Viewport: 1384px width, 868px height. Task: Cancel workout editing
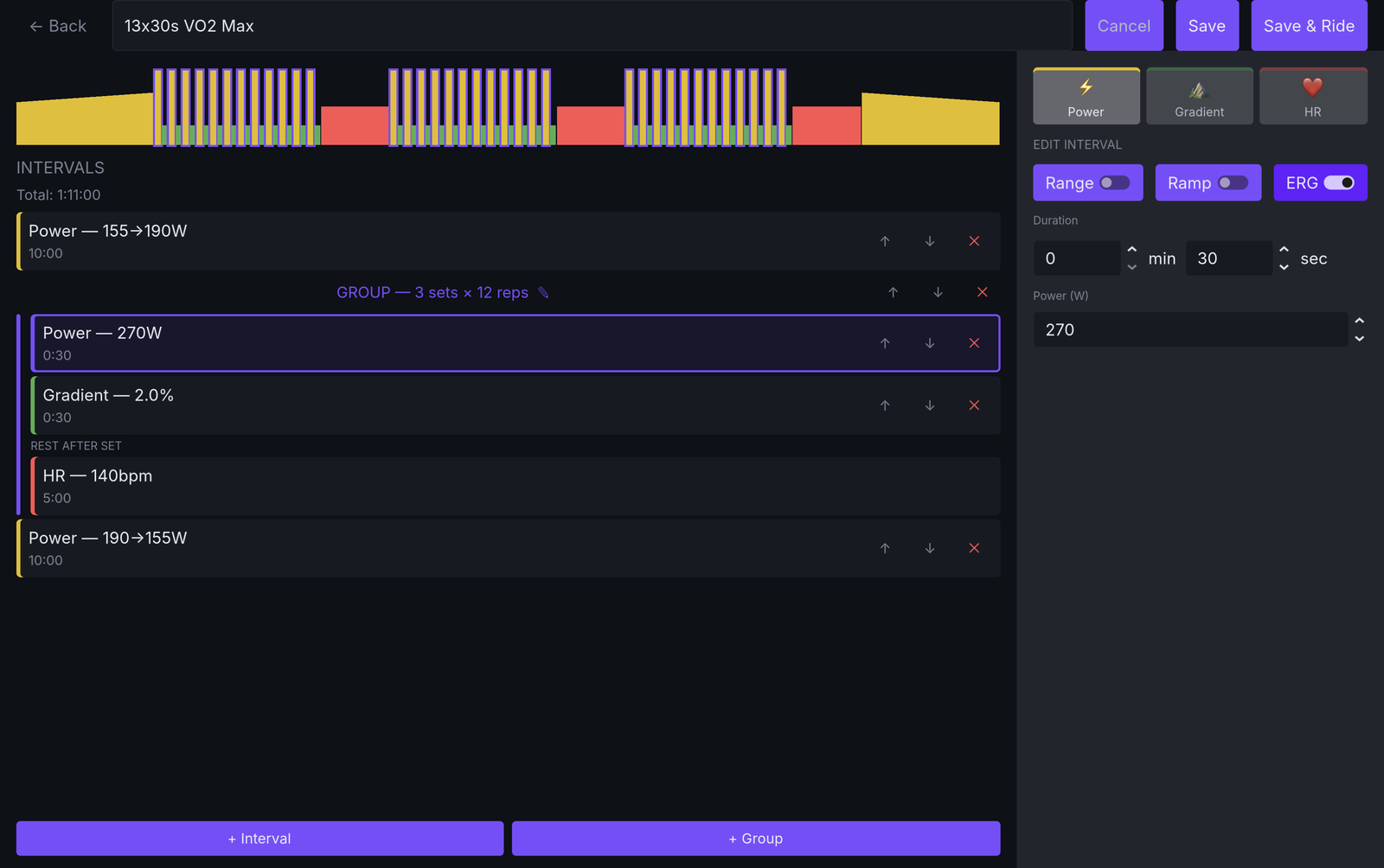point(1124,26)
